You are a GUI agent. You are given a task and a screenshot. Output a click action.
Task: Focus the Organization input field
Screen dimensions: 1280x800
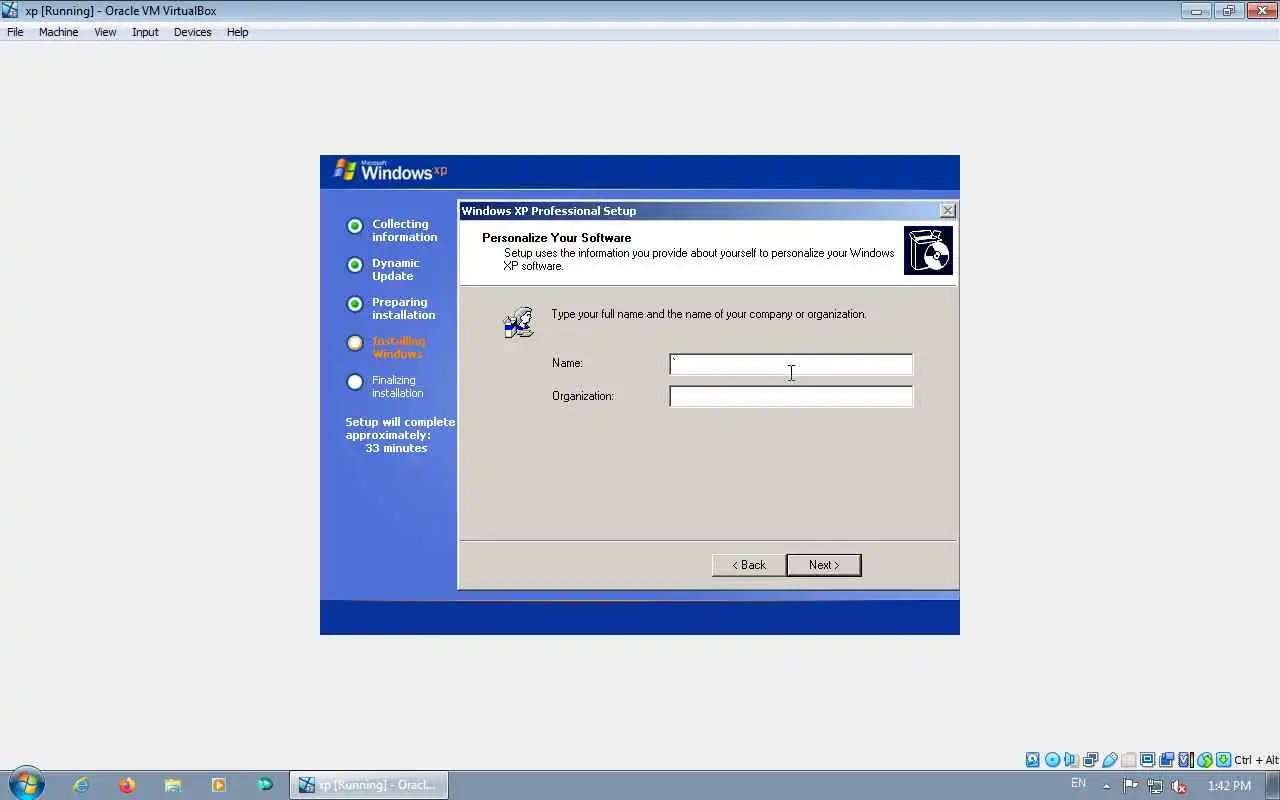point(791,396)
